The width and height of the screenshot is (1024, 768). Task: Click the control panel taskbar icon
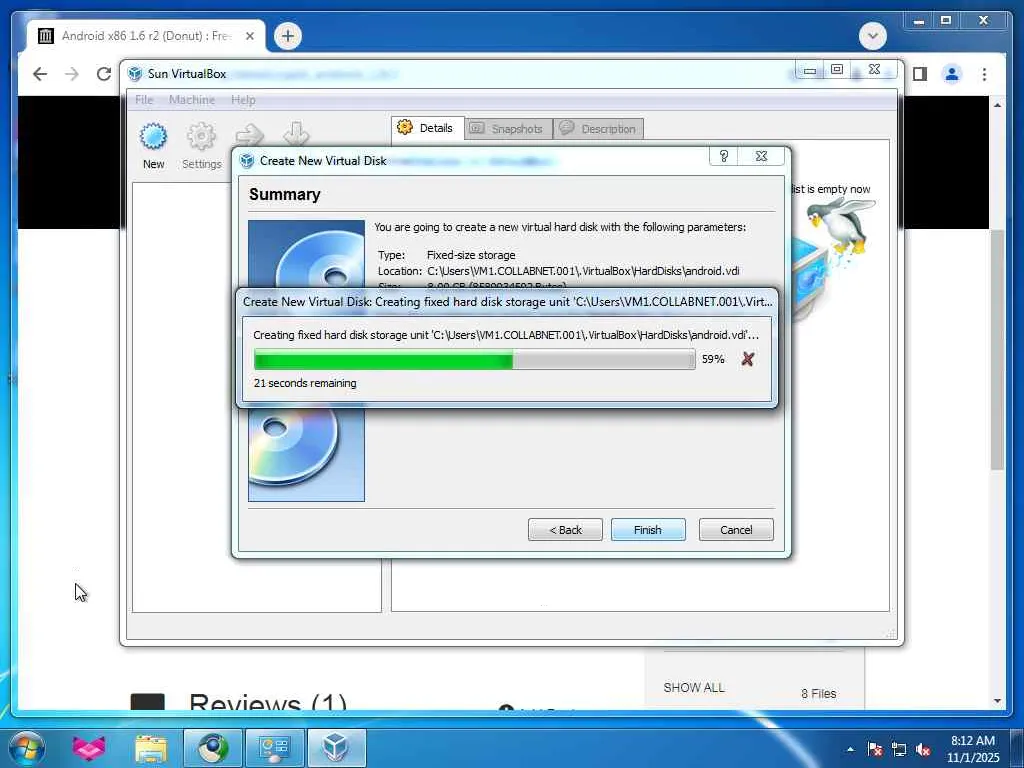pos(274,748)
